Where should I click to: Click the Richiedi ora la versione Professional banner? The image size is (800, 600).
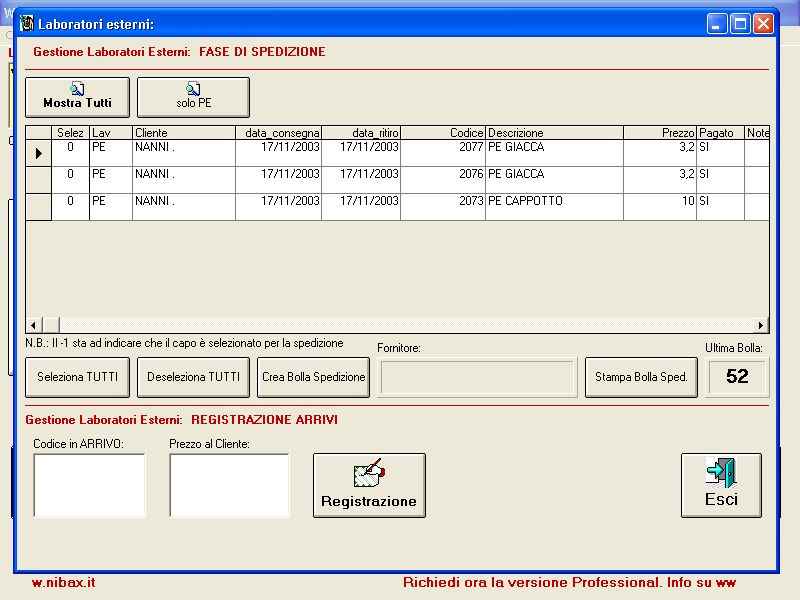pos(569,582)
